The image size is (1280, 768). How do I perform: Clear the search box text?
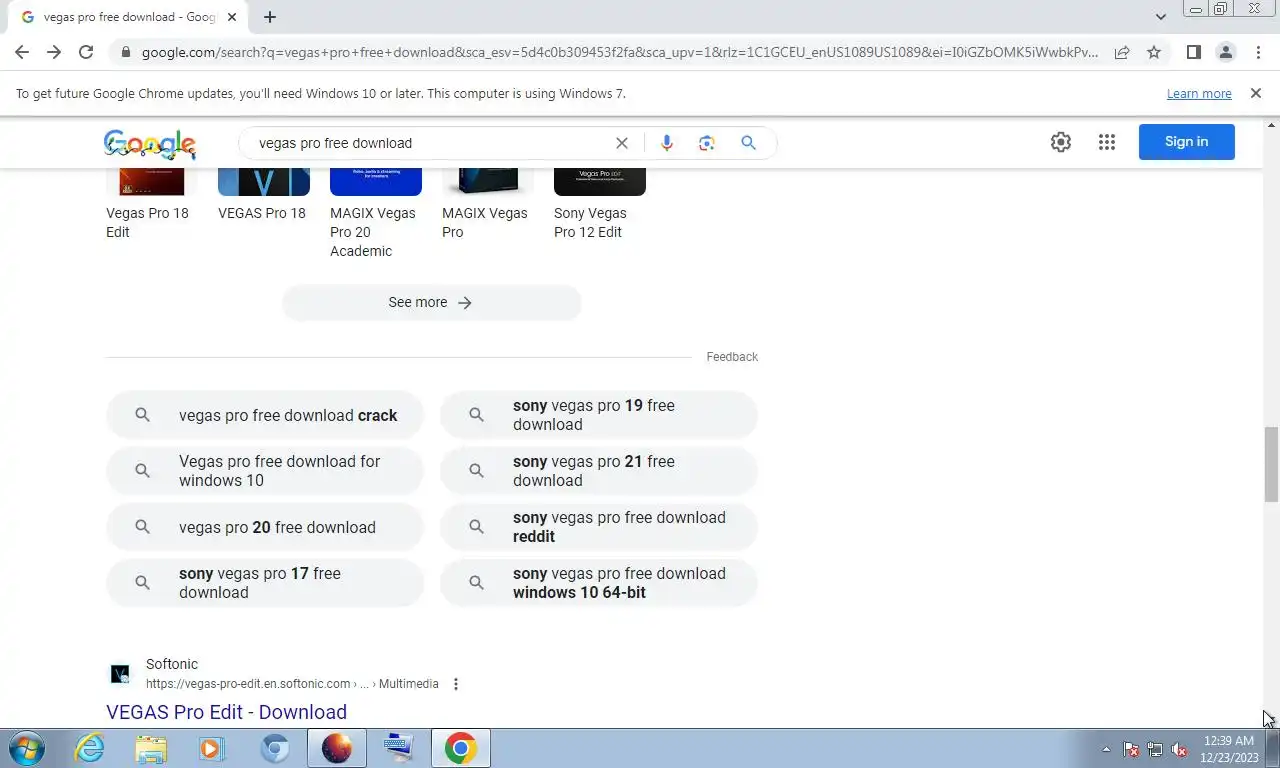click(x=622, y=143)
